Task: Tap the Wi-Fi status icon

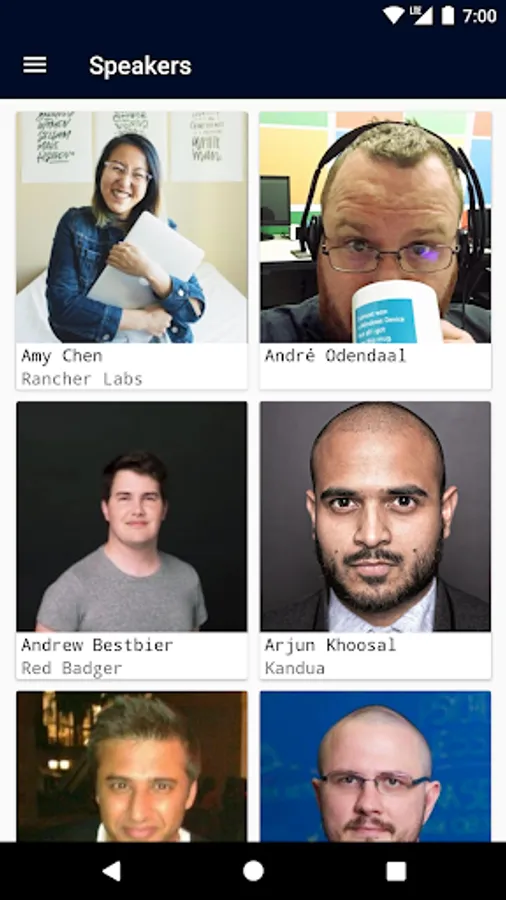Action: pos(394,15)
